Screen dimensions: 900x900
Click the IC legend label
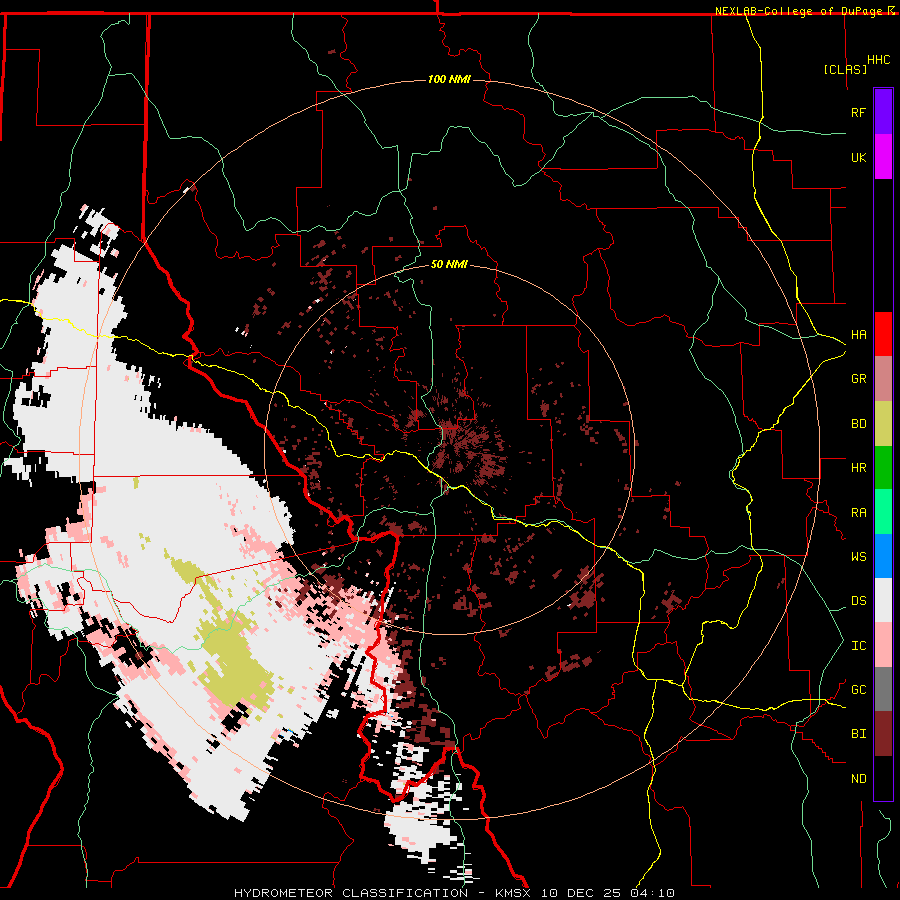[859, 646]
